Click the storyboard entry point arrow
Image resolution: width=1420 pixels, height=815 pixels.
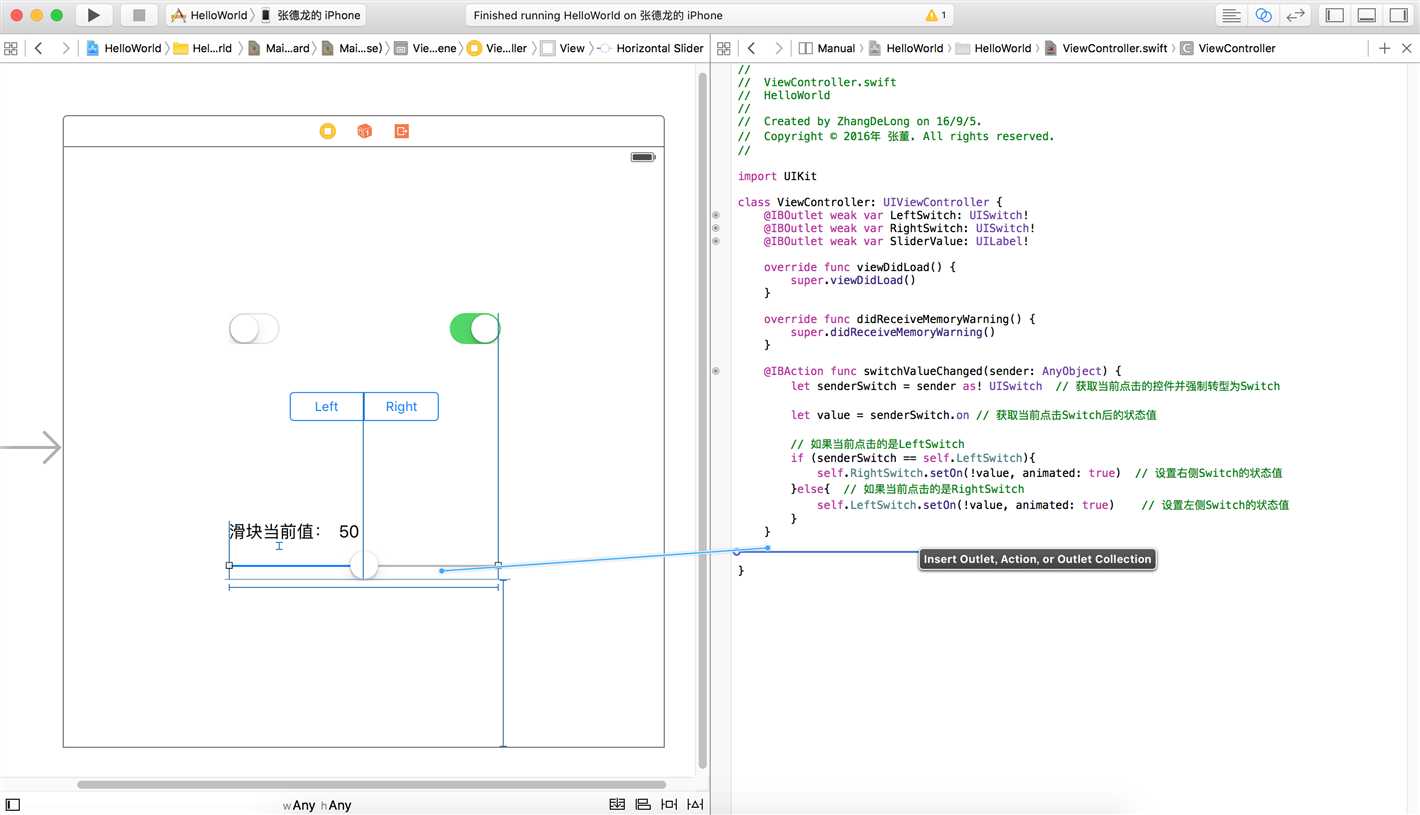(x=31, y=447)
